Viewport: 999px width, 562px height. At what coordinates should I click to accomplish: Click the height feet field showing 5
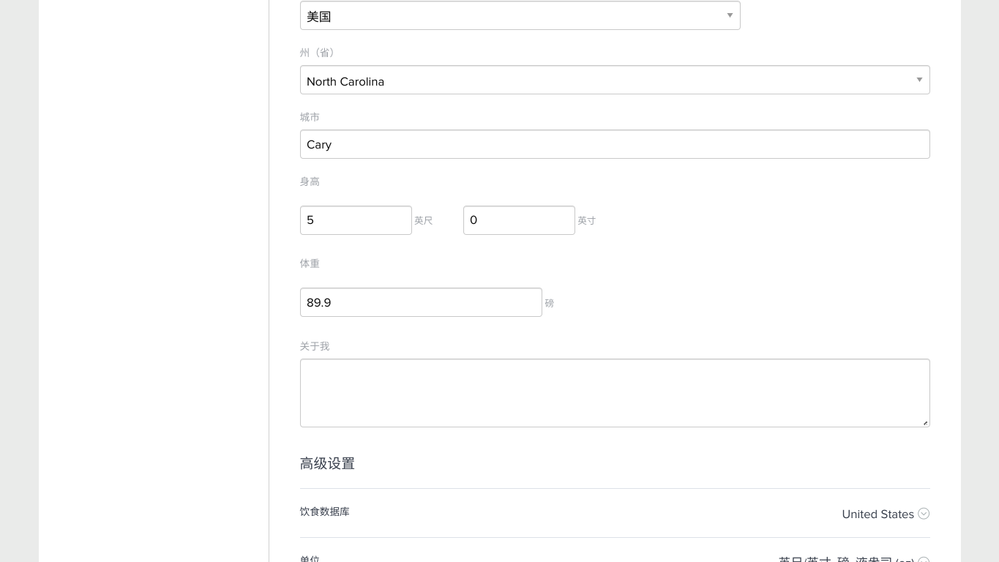click(355, 220)
